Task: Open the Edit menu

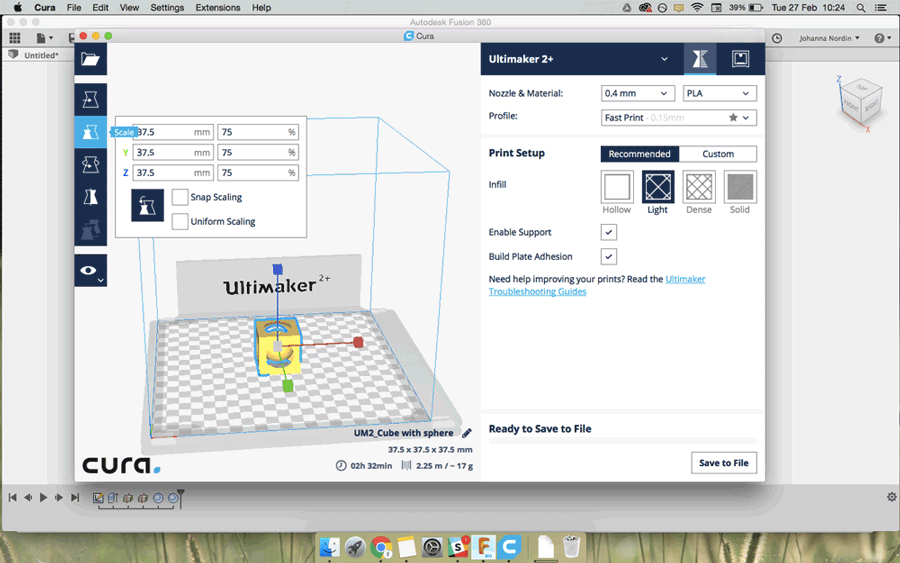Action: pyautogui.click(x=100, y=7)
